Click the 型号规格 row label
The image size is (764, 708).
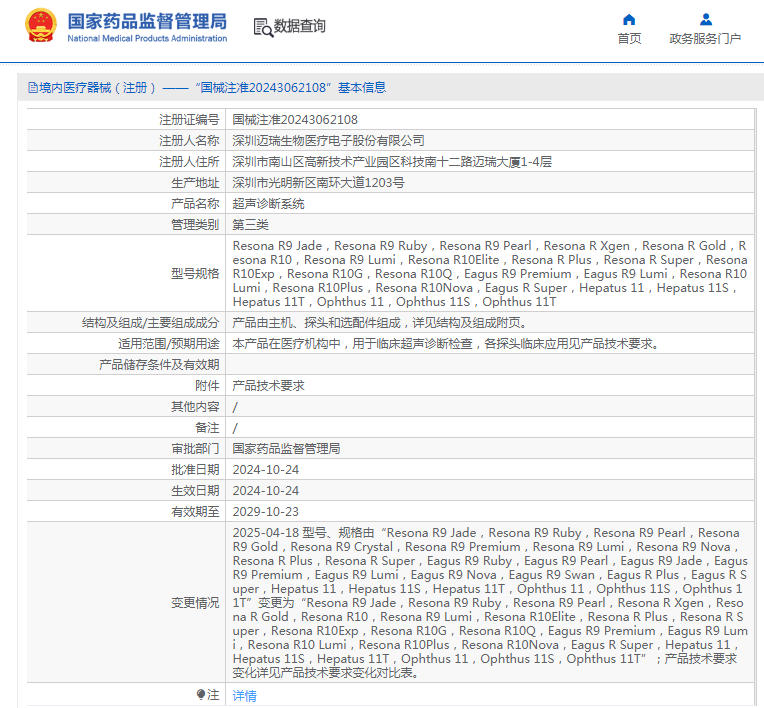(x=195, y=273)
